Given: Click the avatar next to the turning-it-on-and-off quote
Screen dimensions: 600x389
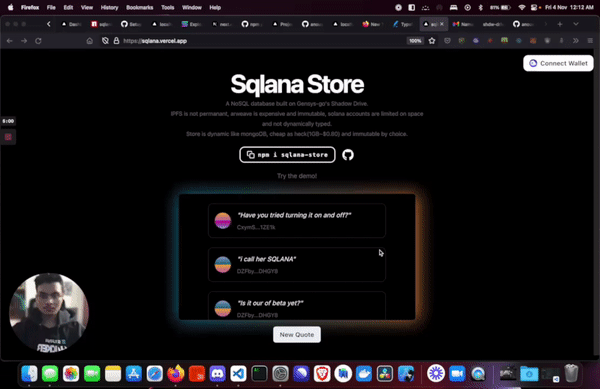Looking at the screenshot, I should (223, 221).
